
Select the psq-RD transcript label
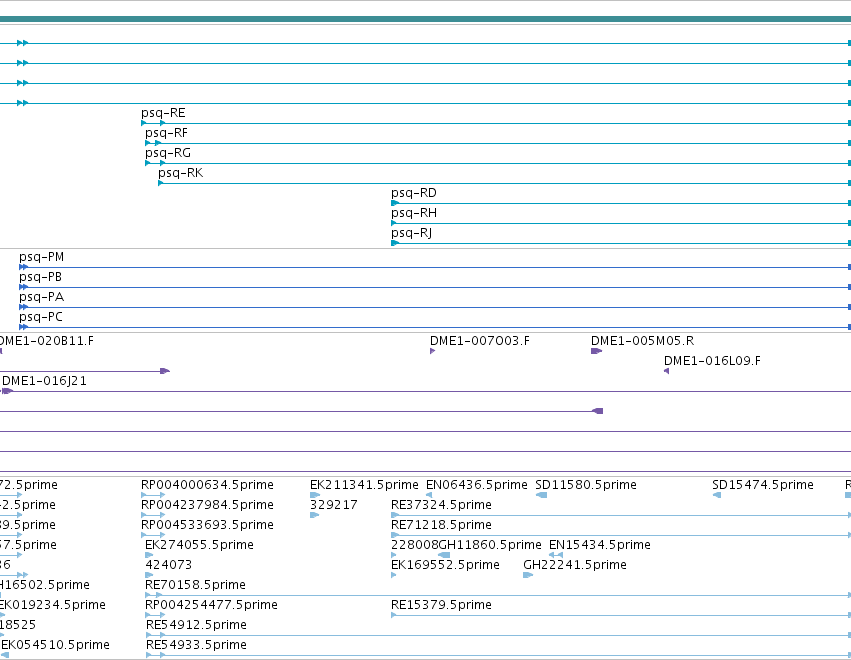tap(414, 193)
